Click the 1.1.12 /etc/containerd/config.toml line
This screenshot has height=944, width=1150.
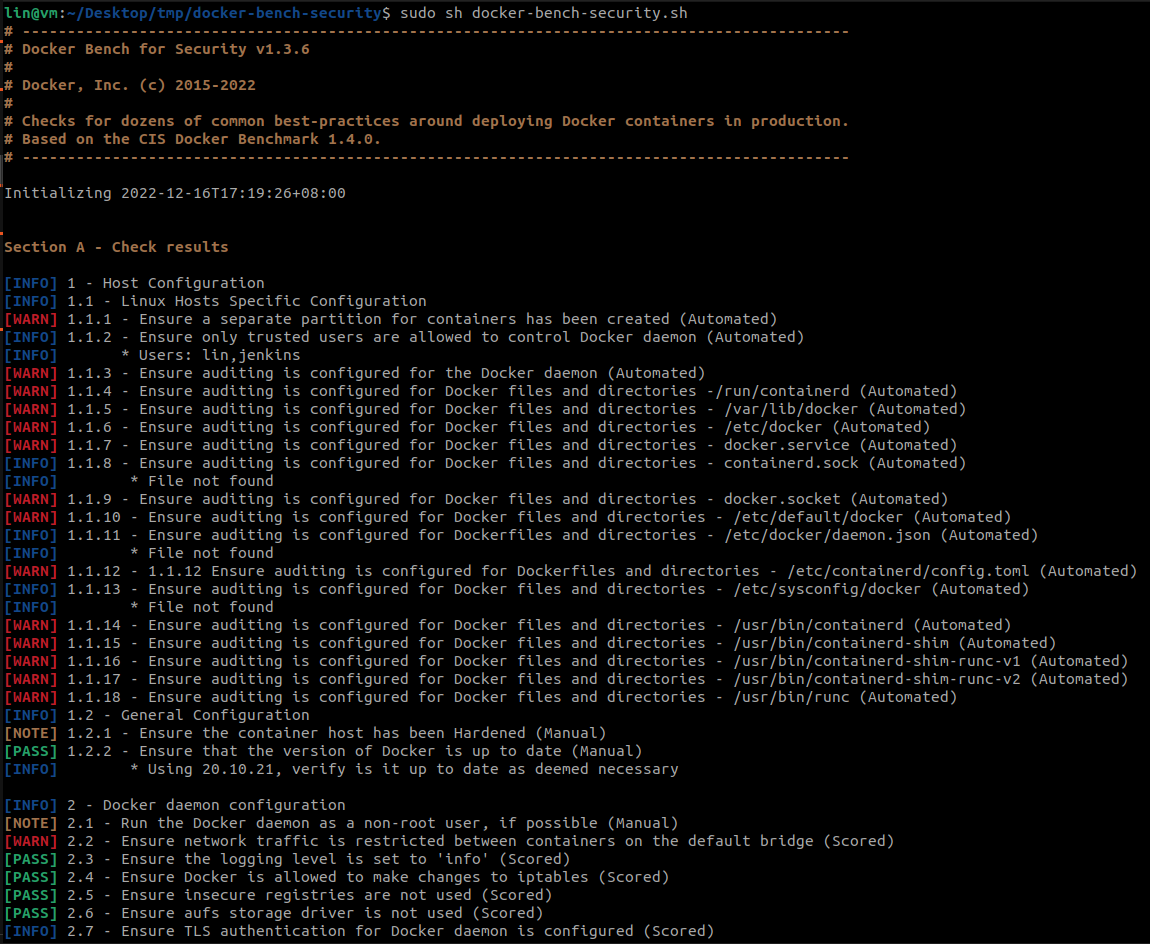coord(571,571)
